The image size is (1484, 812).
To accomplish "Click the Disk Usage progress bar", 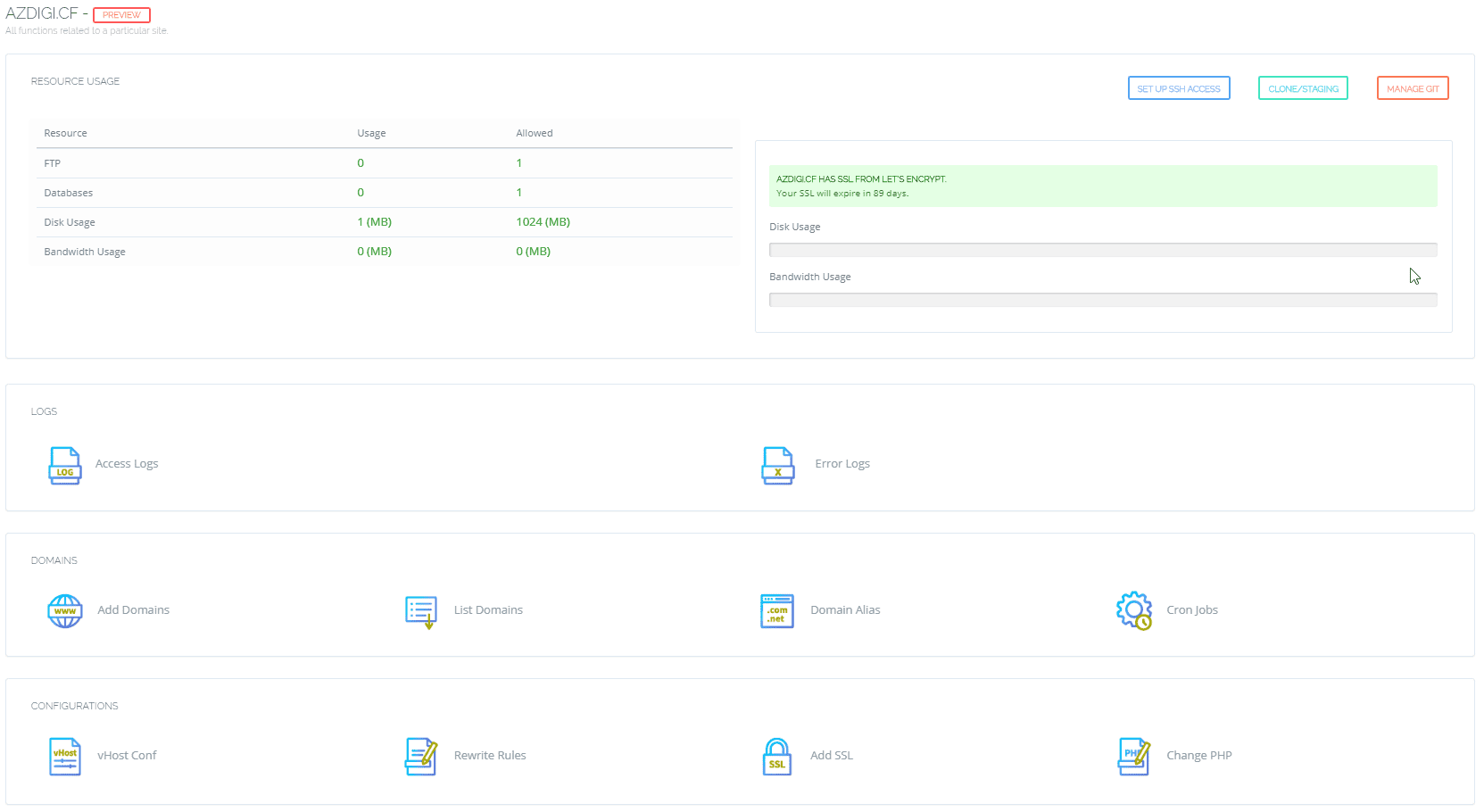I will (x=1103, y=250).
